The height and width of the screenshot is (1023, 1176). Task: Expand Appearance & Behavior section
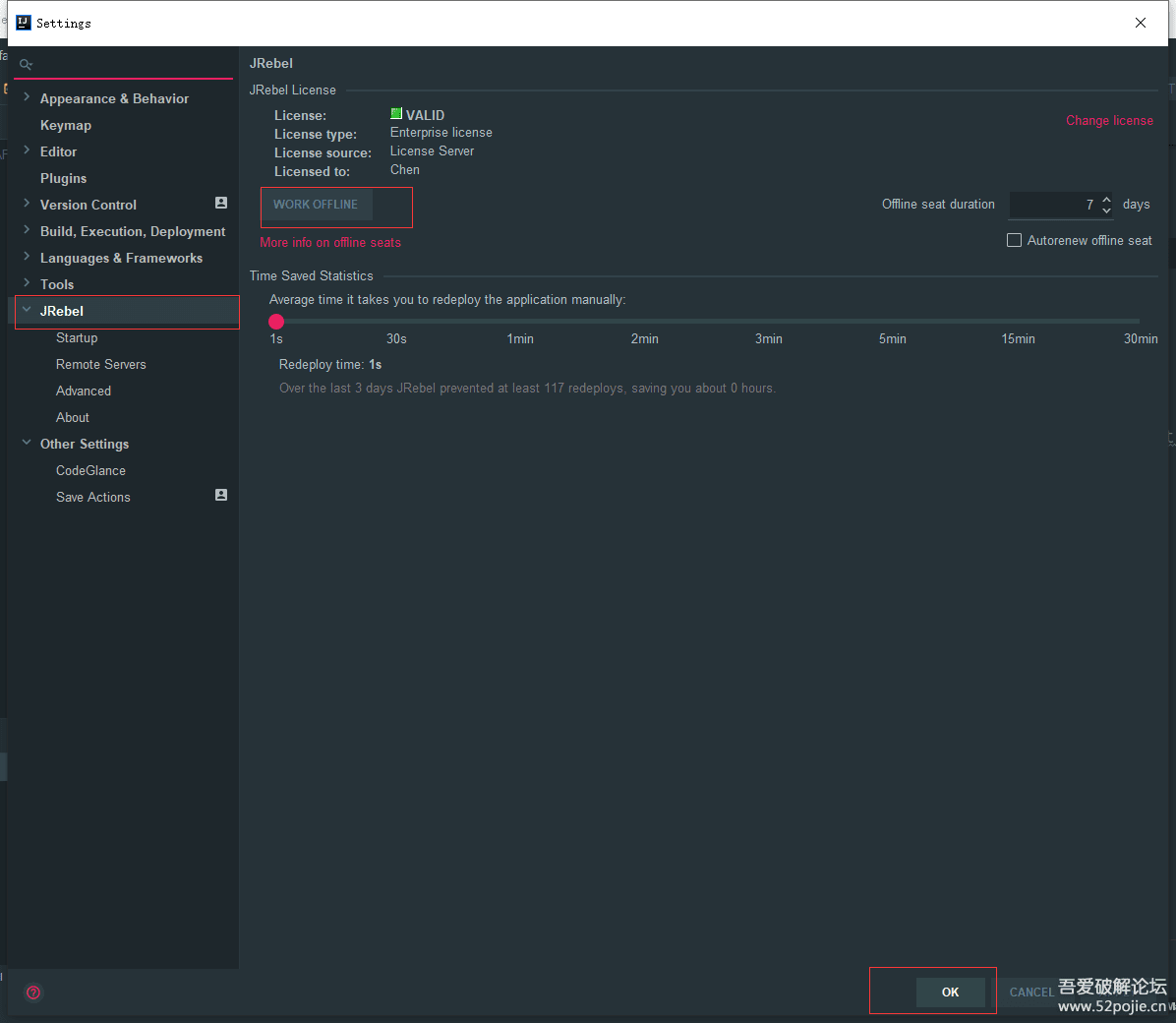coord(27,96)
